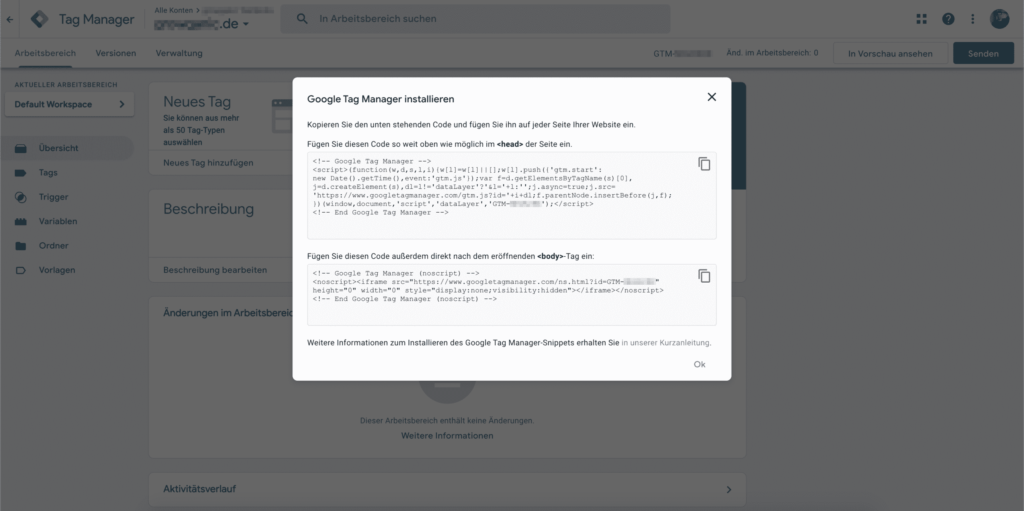Screen dimensions: 1024x511
Task: Click the Trigger sidebar icon
Action: [x=21, y=197]
